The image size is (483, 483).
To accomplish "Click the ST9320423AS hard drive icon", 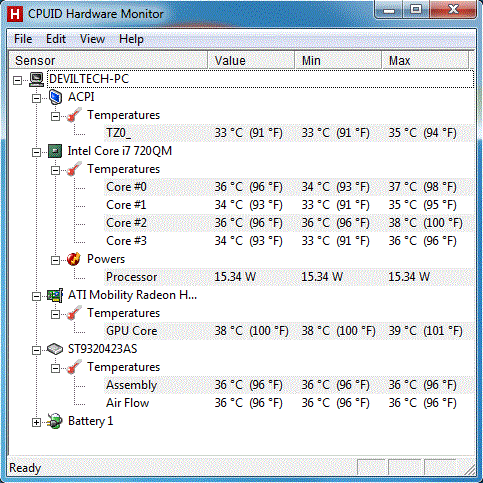I will click(x=55, y=349).
